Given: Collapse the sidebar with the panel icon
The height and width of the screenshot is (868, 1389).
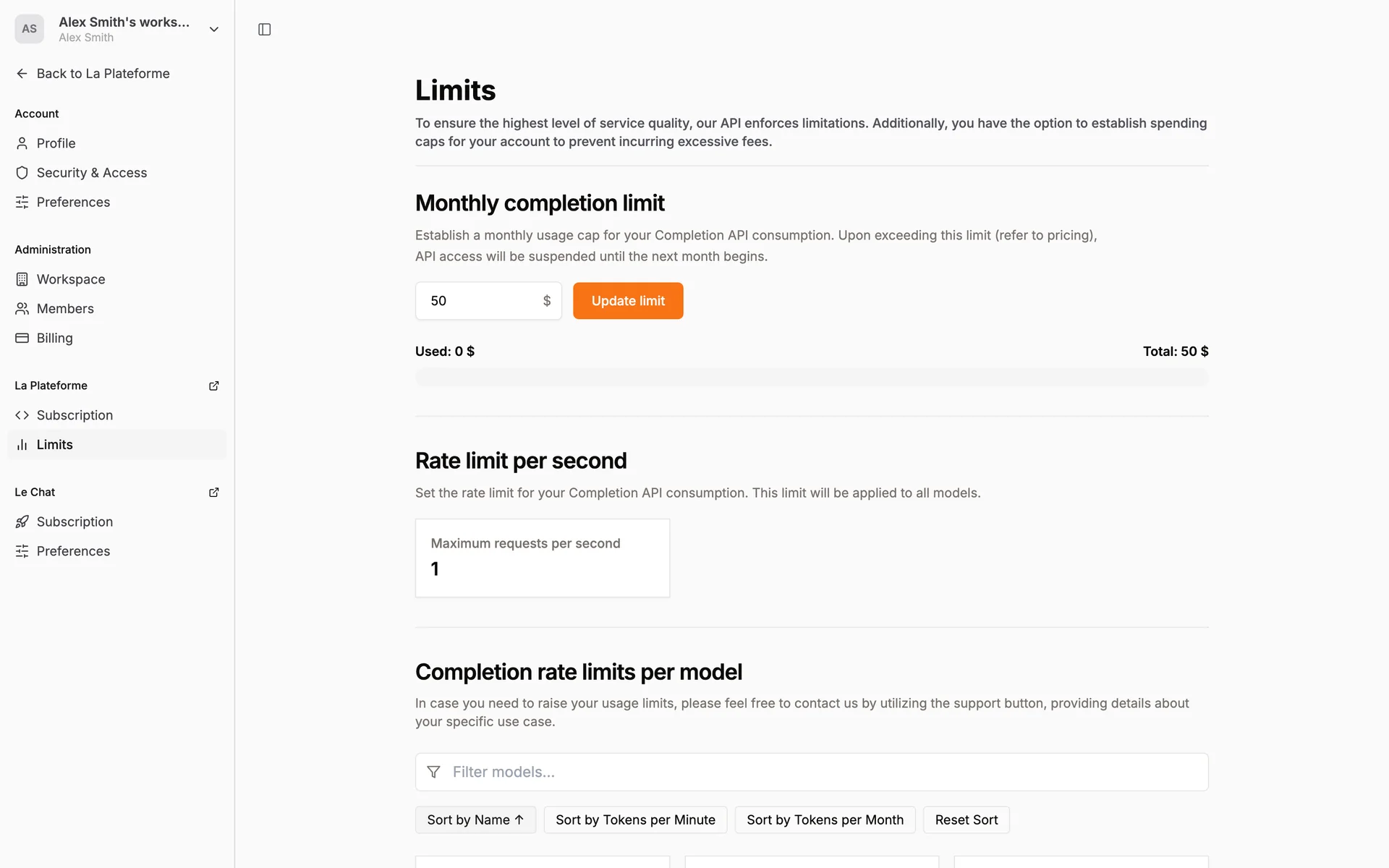Looking at the screenshot, I should pyautogui.click(x=264, y=30).
